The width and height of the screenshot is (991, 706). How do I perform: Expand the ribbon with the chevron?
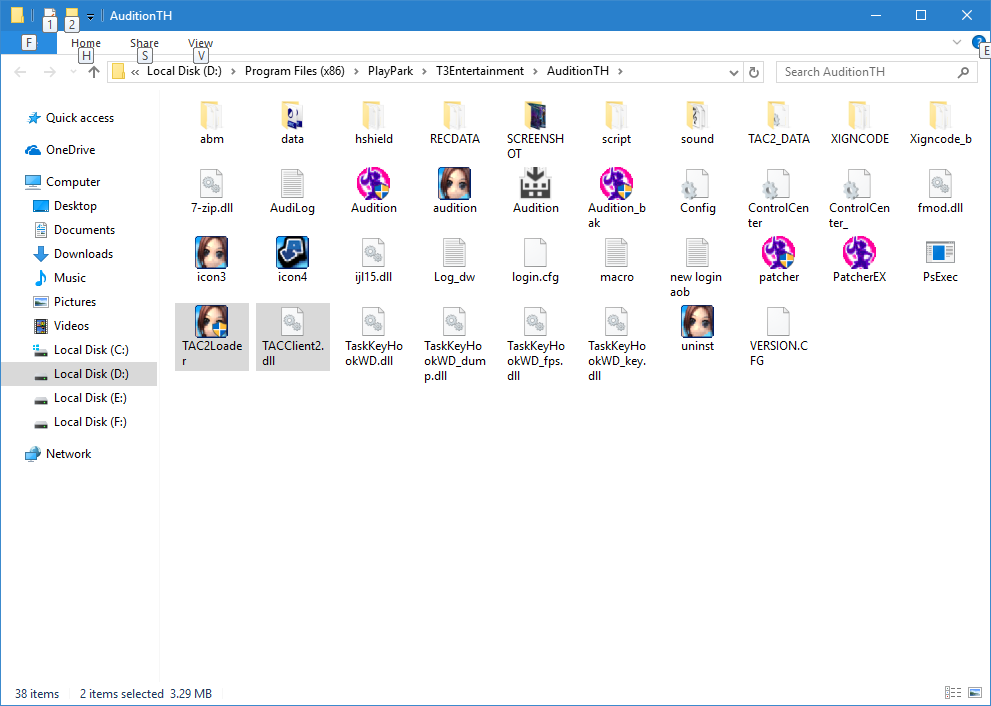pos(957,43)
